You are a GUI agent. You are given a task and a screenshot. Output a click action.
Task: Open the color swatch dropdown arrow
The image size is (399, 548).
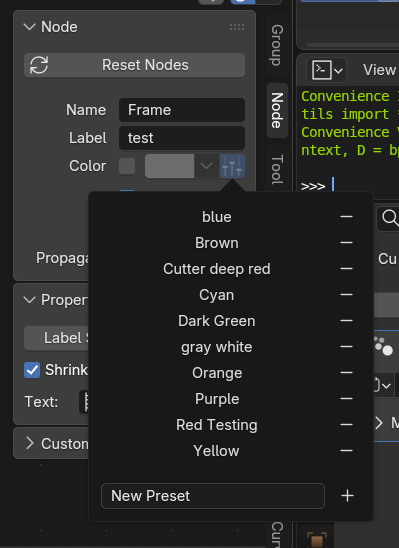click(x=206, y=166)
